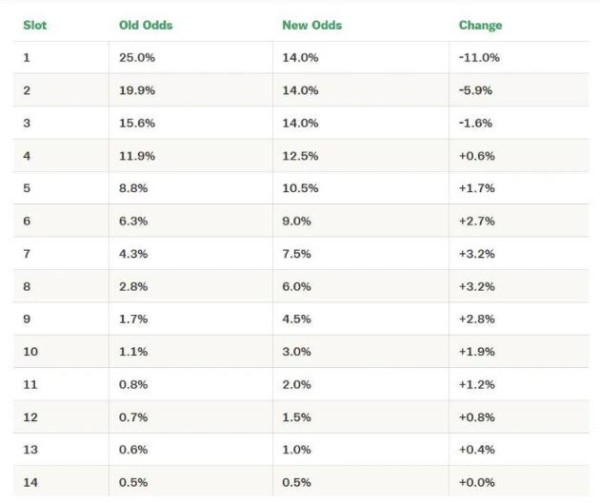Select the 6.3% old odds cell
Viewport: 600px width, 503px height.
pos(134,220)
